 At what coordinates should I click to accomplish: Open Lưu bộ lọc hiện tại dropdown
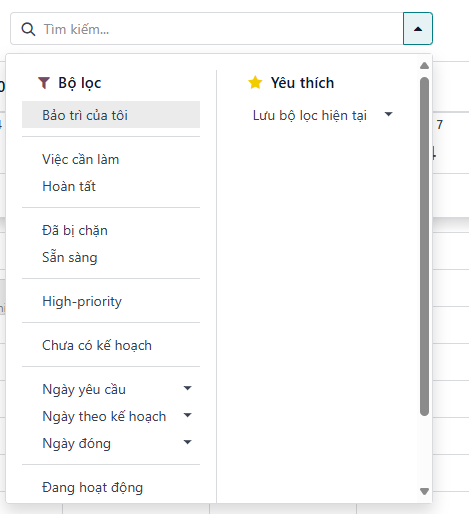(322, 115)
